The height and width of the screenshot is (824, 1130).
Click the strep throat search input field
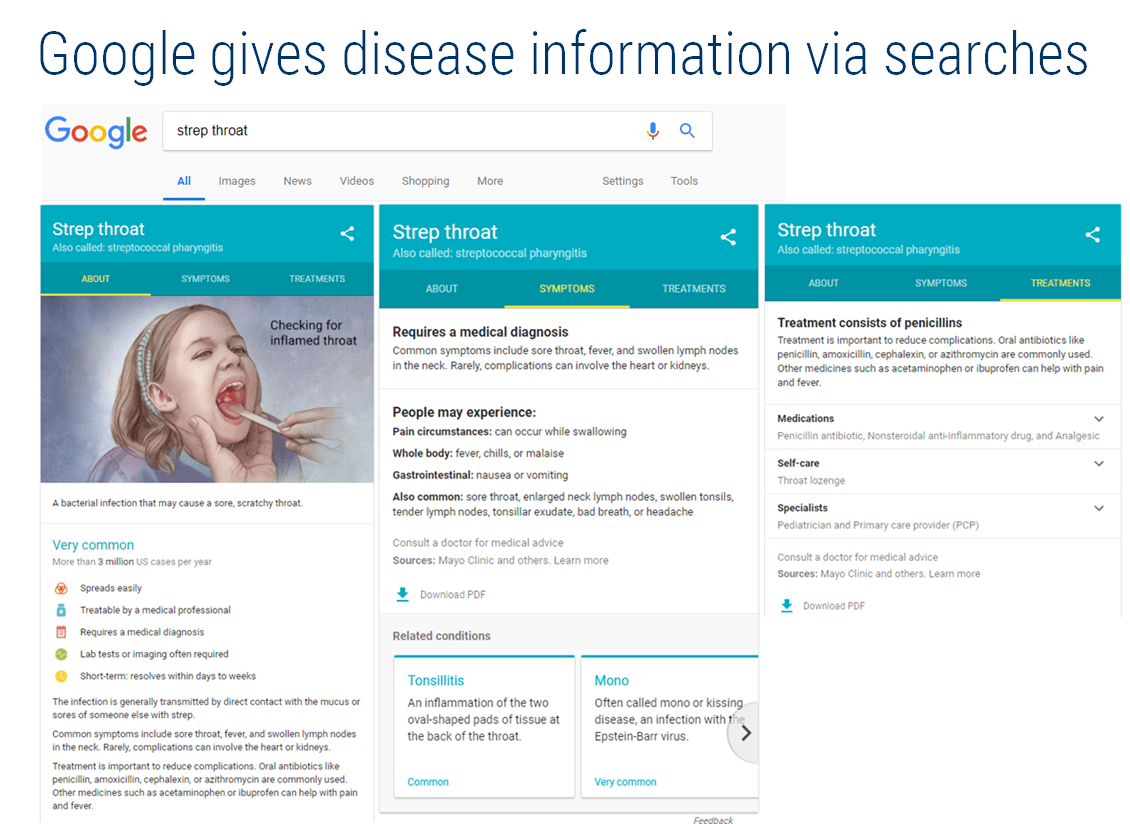(400, 131)
